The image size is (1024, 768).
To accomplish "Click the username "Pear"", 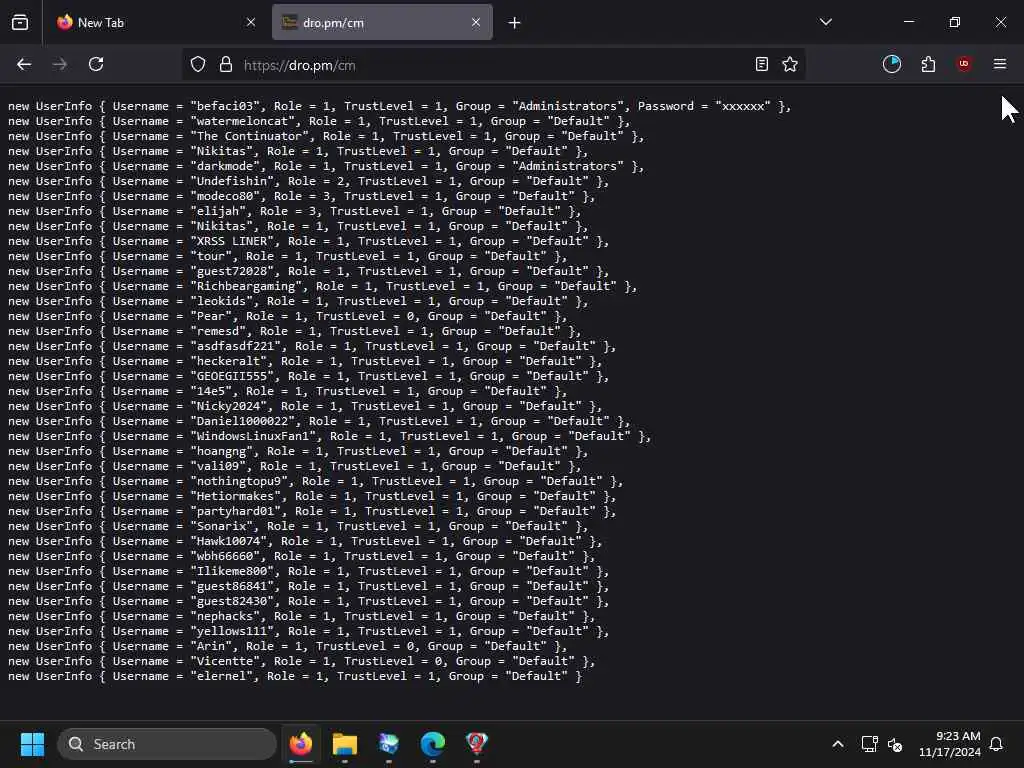I will point(214,316).
